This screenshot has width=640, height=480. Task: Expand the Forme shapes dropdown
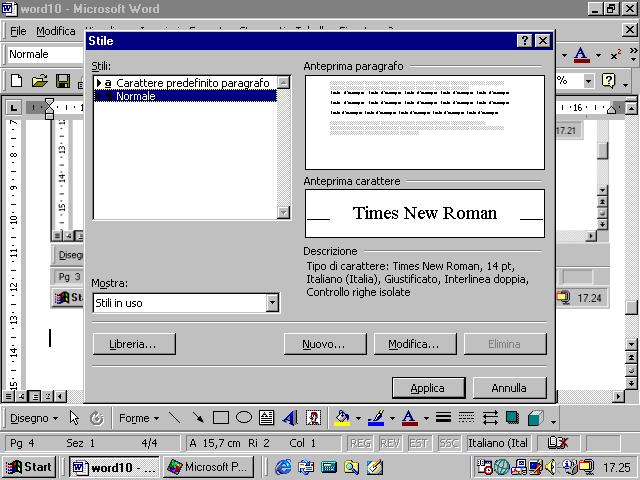(x=139, y=418)
